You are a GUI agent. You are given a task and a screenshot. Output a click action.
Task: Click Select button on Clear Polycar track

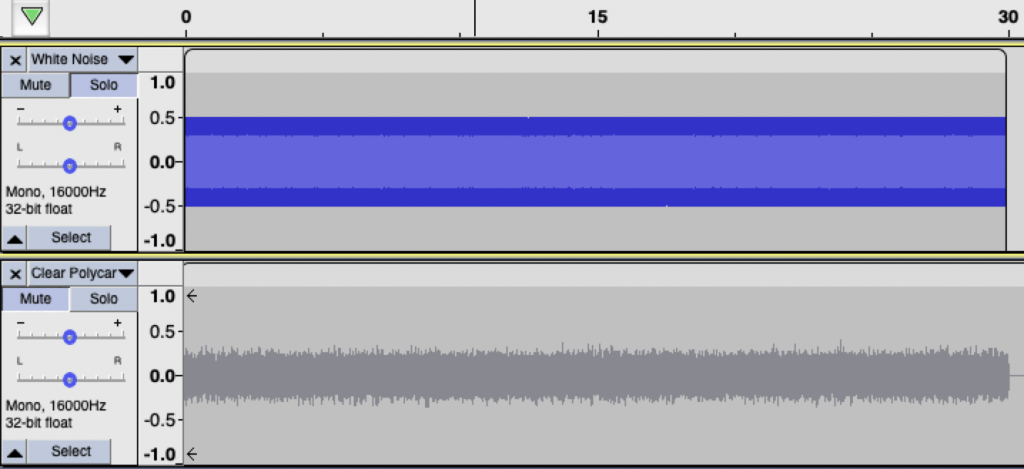pos(69,451)
